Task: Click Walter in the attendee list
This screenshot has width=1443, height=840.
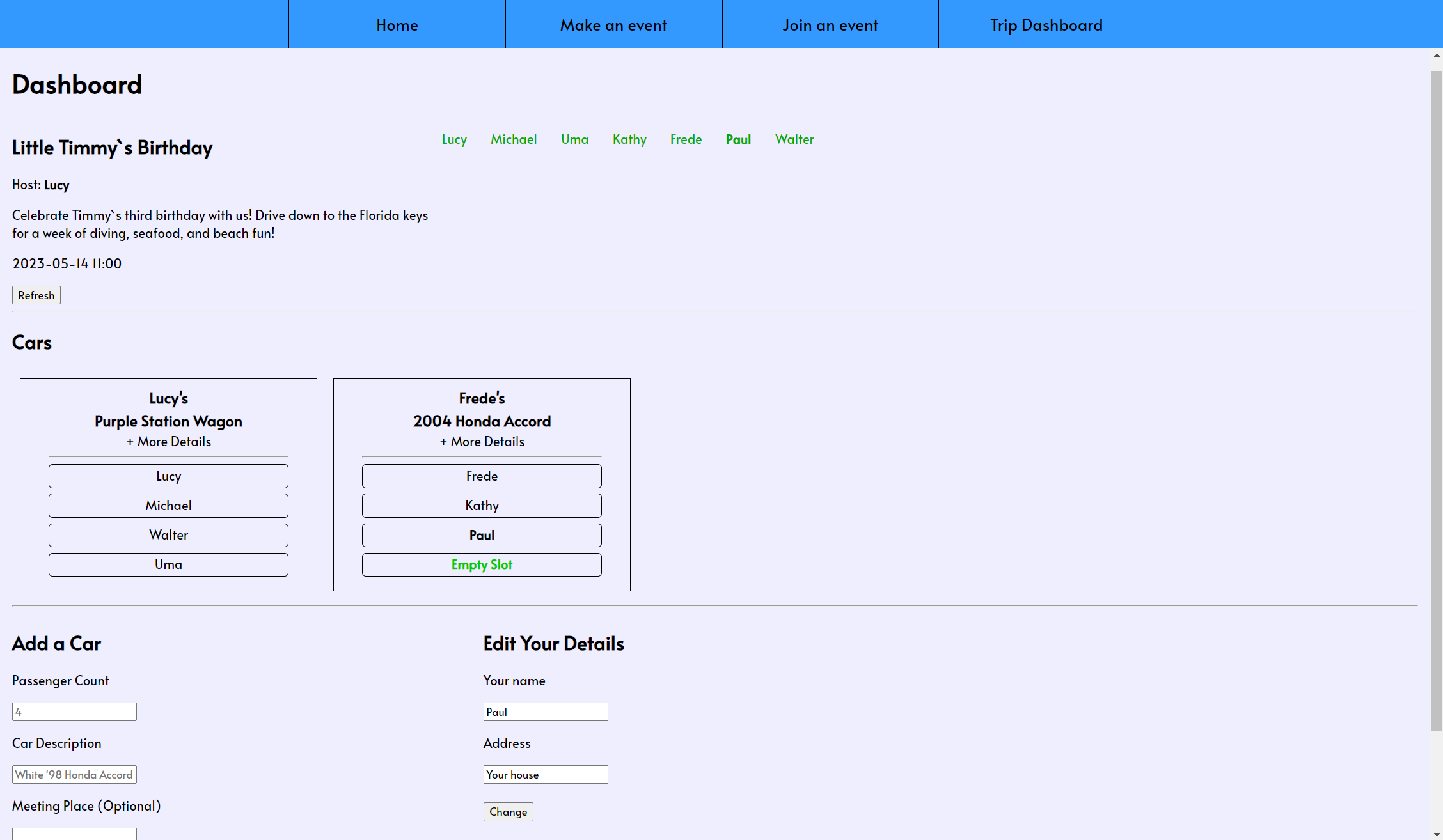Action: point(794,139)
